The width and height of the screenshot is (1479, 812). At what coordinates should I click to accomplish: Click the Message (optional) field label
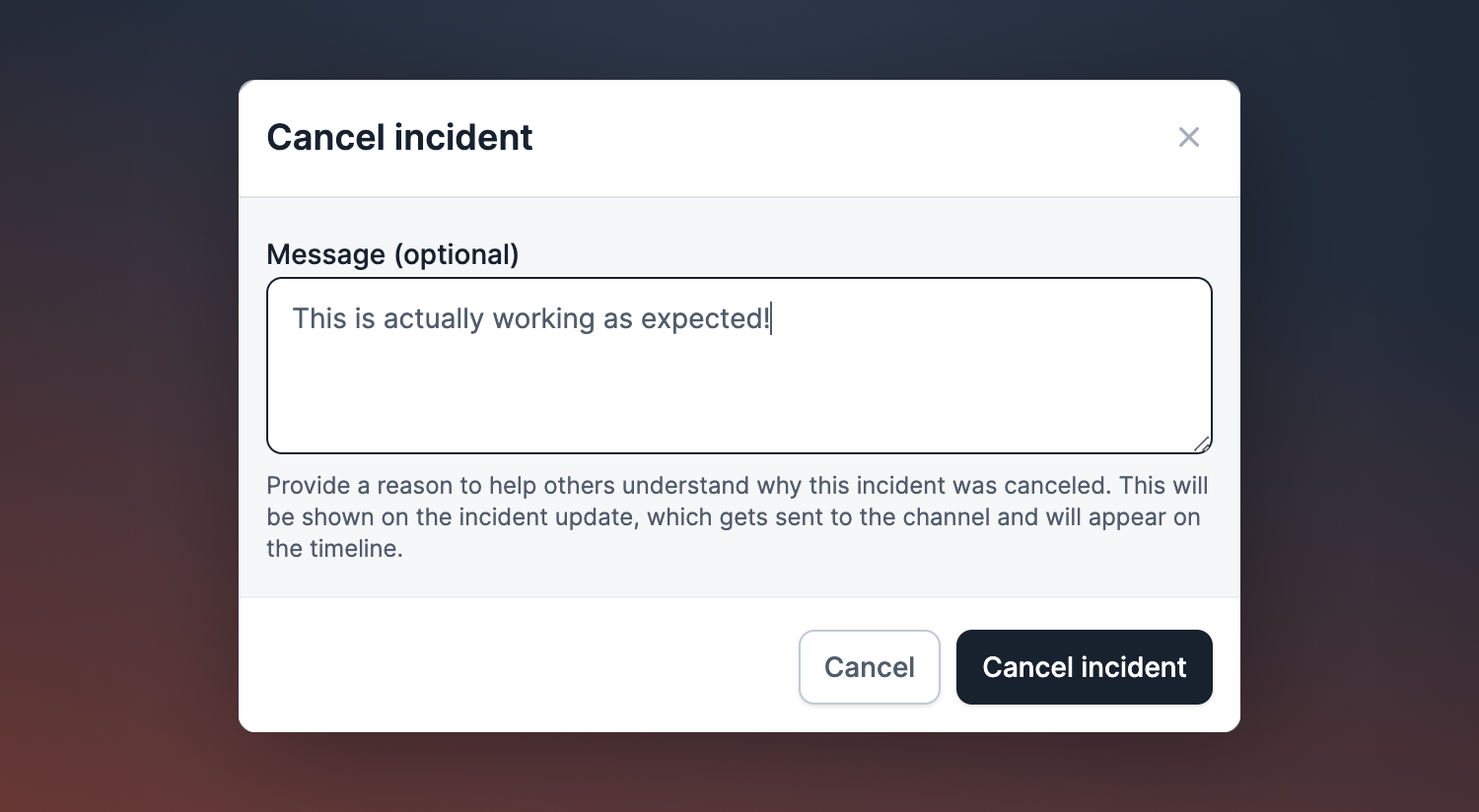pos(392,254)
